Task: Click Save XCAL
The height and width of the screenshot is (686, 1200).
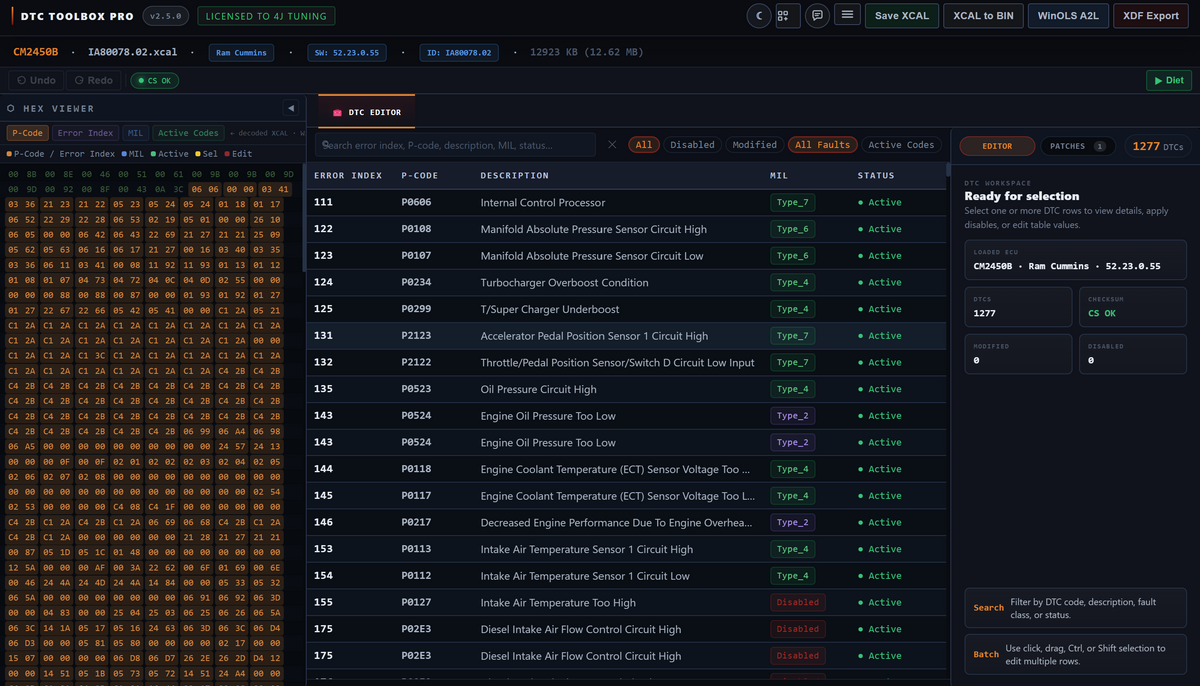Action: coord(901,15)
